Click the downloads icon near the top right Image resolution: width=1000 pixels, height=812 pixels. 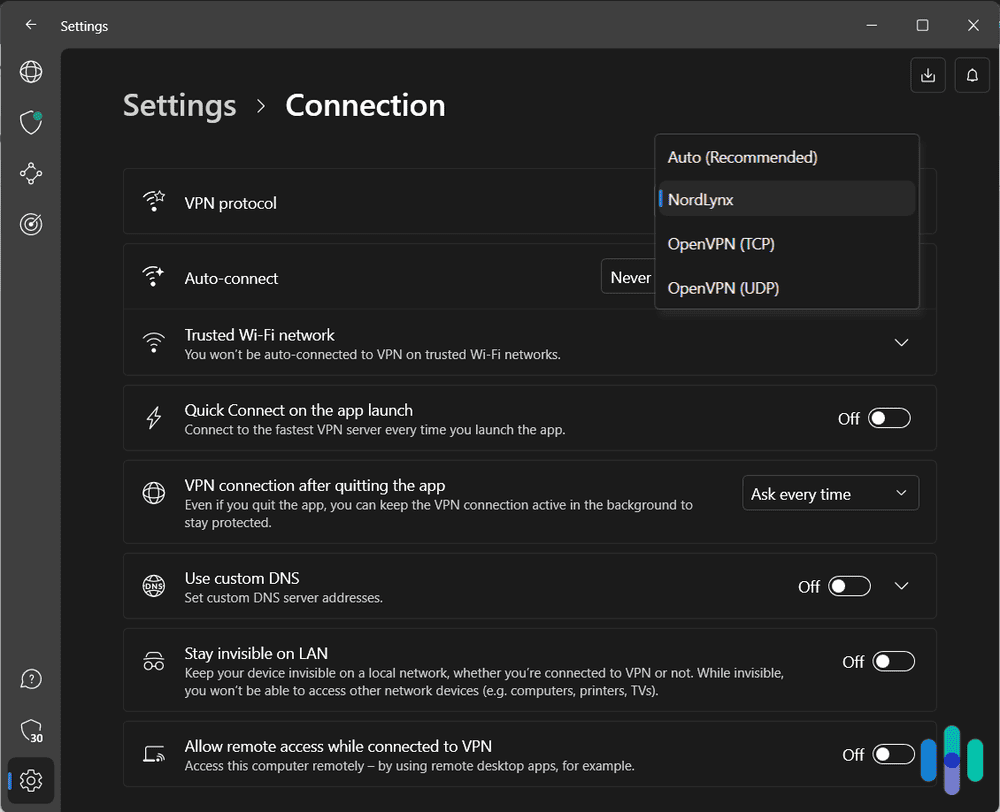(927, 74)
